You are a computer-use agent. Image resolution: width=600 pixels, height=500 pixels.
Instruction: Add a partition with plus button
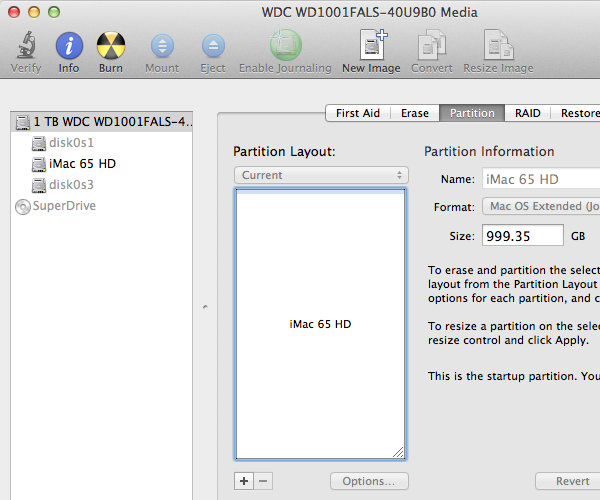244,481
